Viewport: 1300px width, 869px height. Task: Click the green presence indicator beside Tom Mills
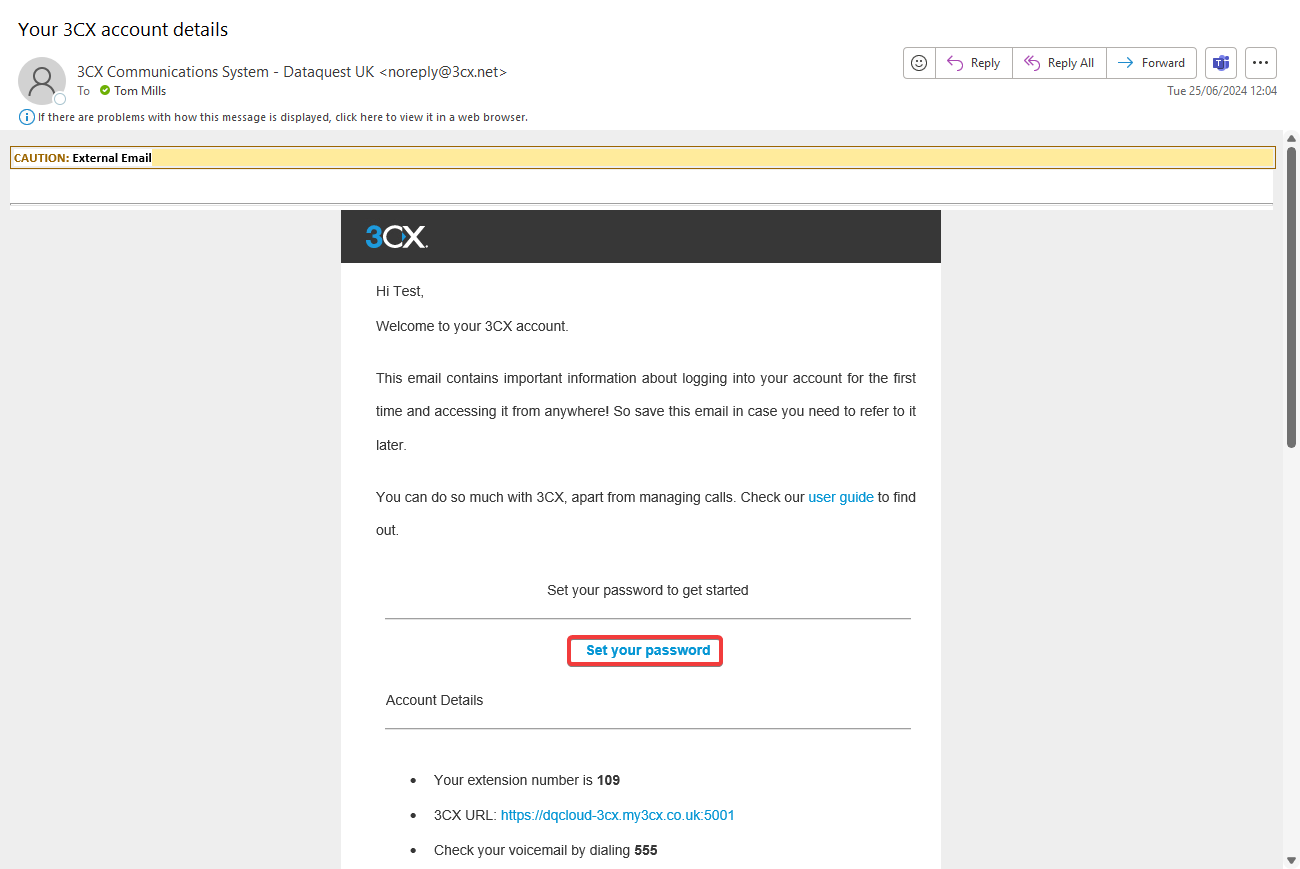[x=104, y=91]
